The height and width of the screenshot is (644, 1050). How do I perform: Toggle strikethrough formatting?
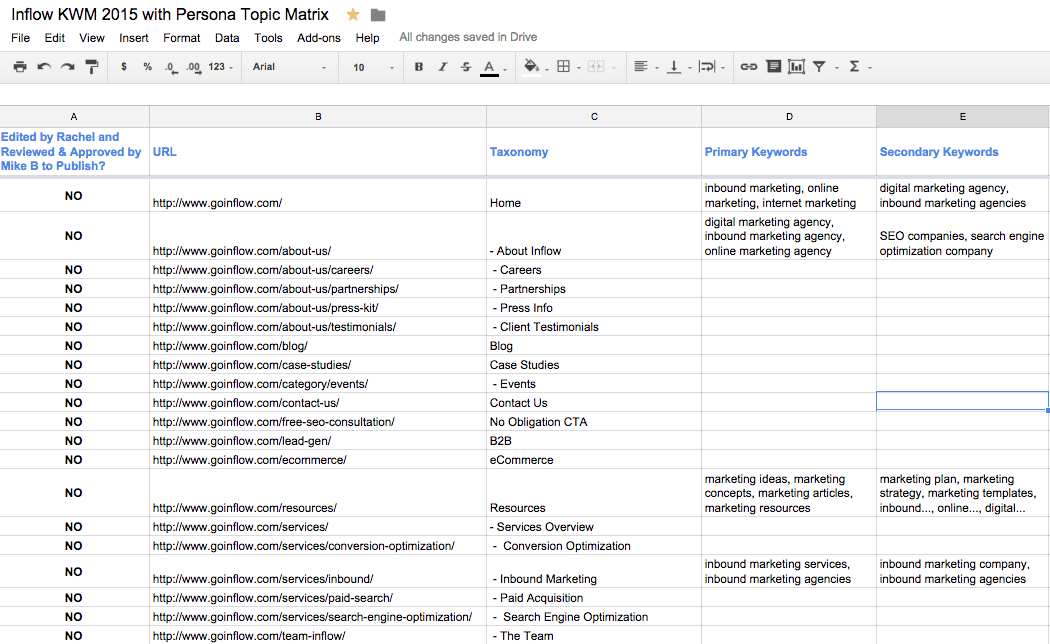[466, 67]
